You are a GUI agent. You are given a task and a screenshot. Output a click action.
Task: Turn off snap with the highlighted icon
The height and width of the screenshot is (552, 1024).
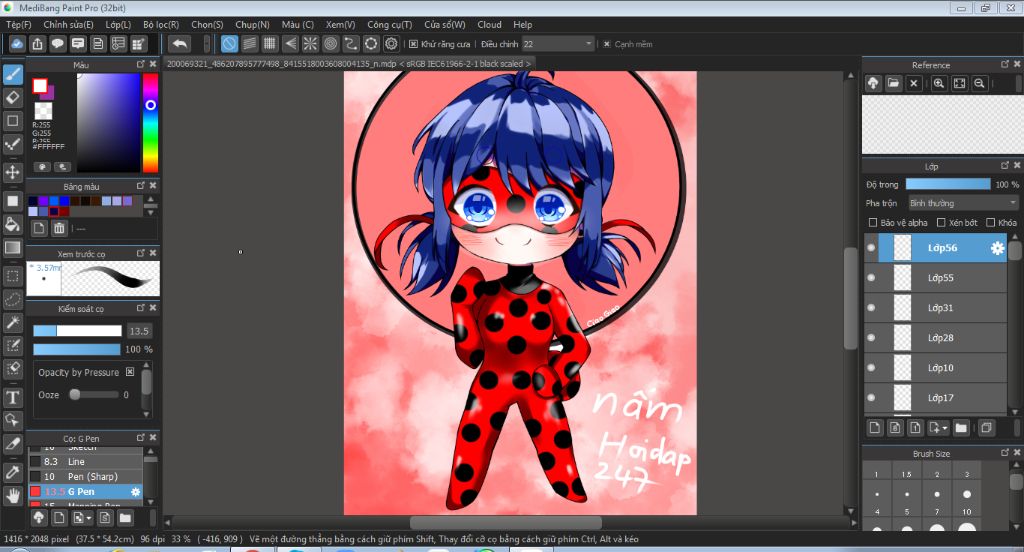pos(229,44)
